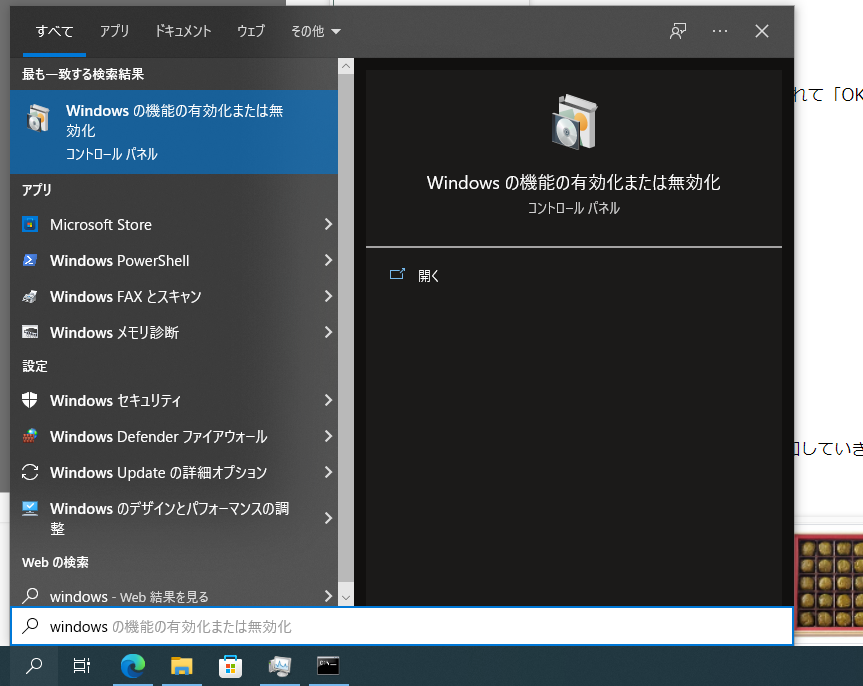This screenshot has width=863, height=686.
Task: Expand the Windows FAX とスキャン result arrow
Action: click(328, 296)
